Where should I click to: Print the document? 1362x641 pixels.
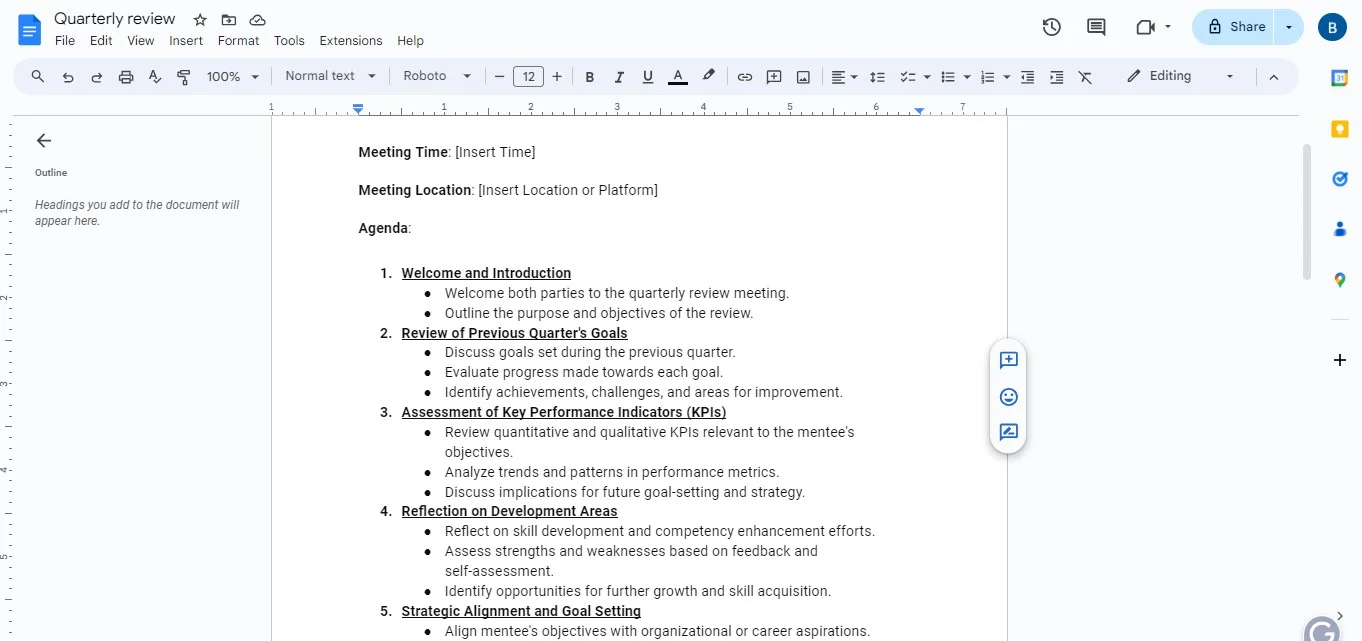pos(126,76)
